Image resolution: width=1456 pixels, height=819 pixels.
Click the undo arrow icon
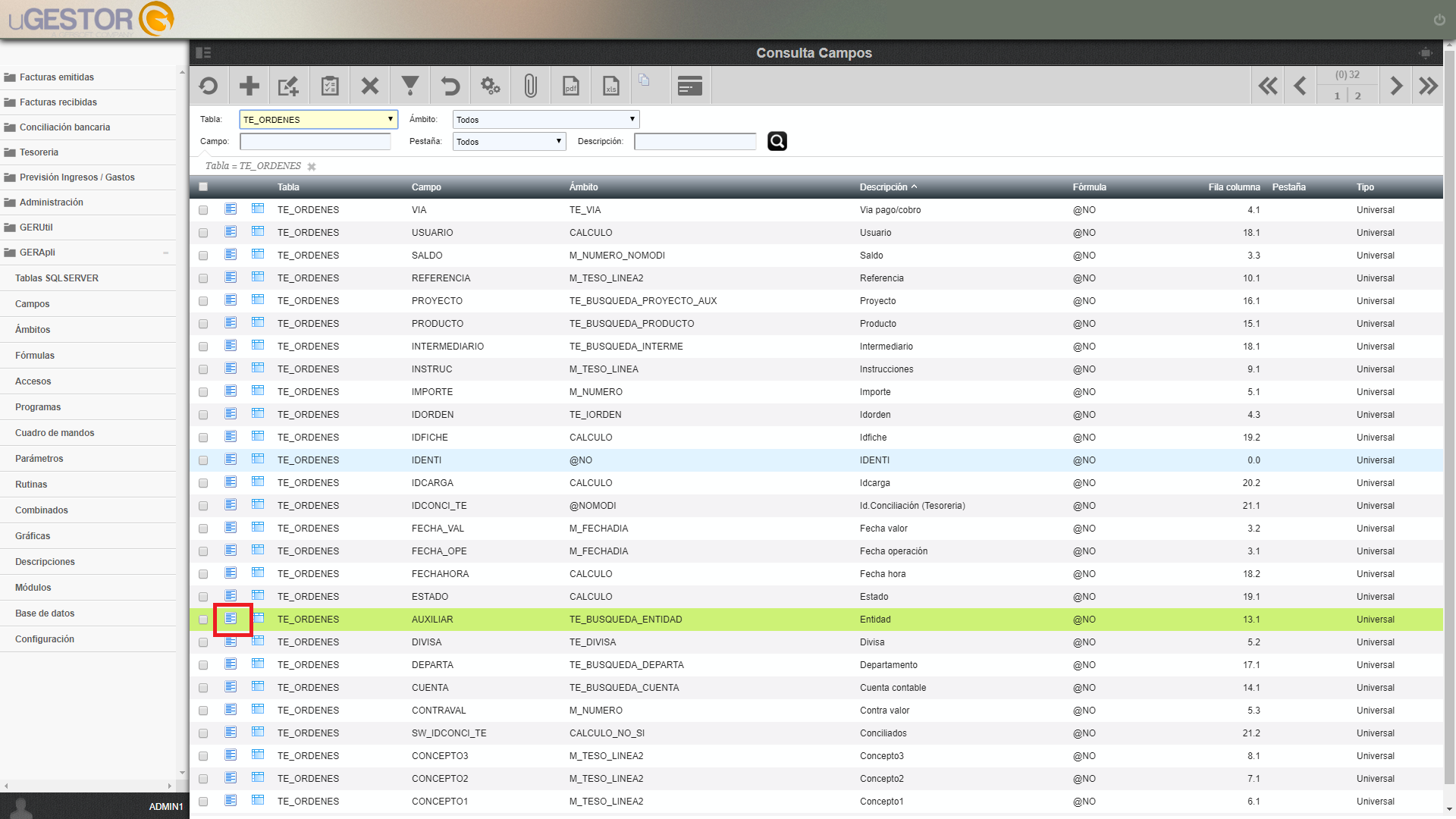450,86
